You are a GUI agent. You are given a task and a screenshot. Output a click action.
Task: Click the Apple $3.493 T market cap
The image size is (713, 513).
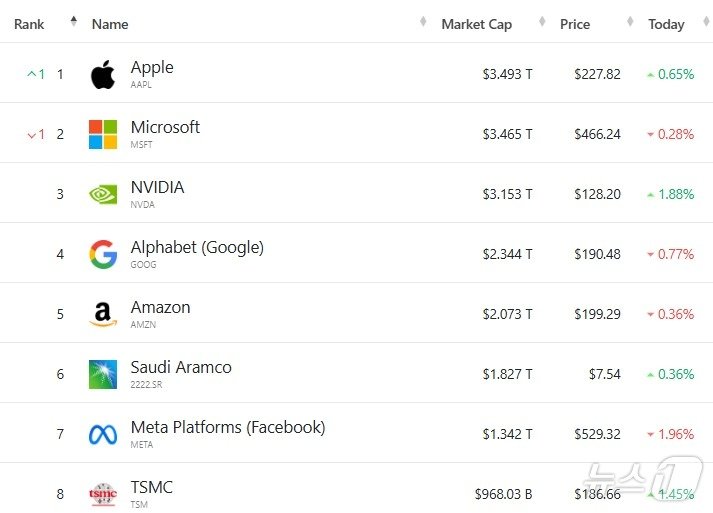(x=507, y=74)
